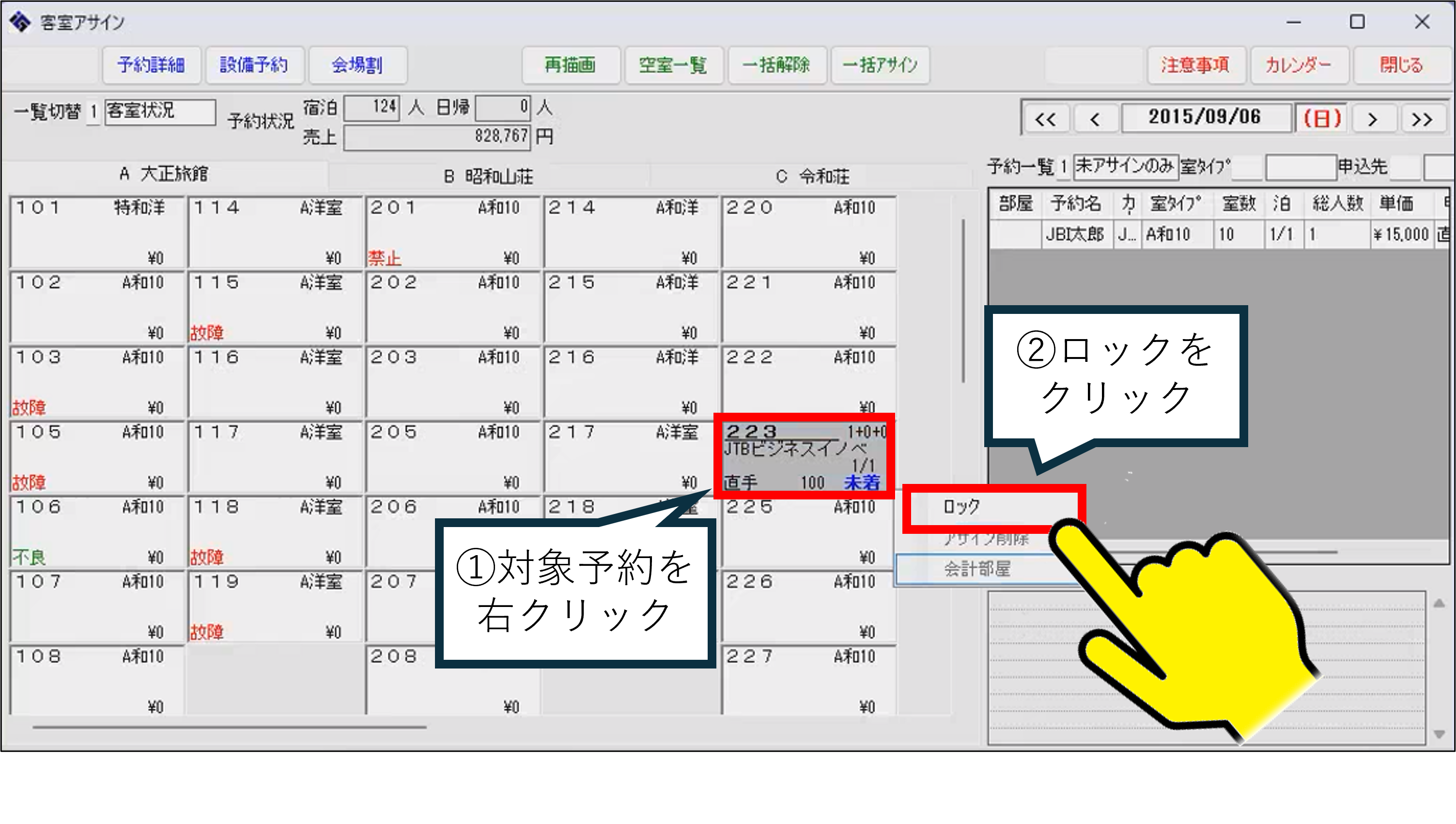Select ロック in the context menu
Screen dimensions: 1456x824
(962, 507)
